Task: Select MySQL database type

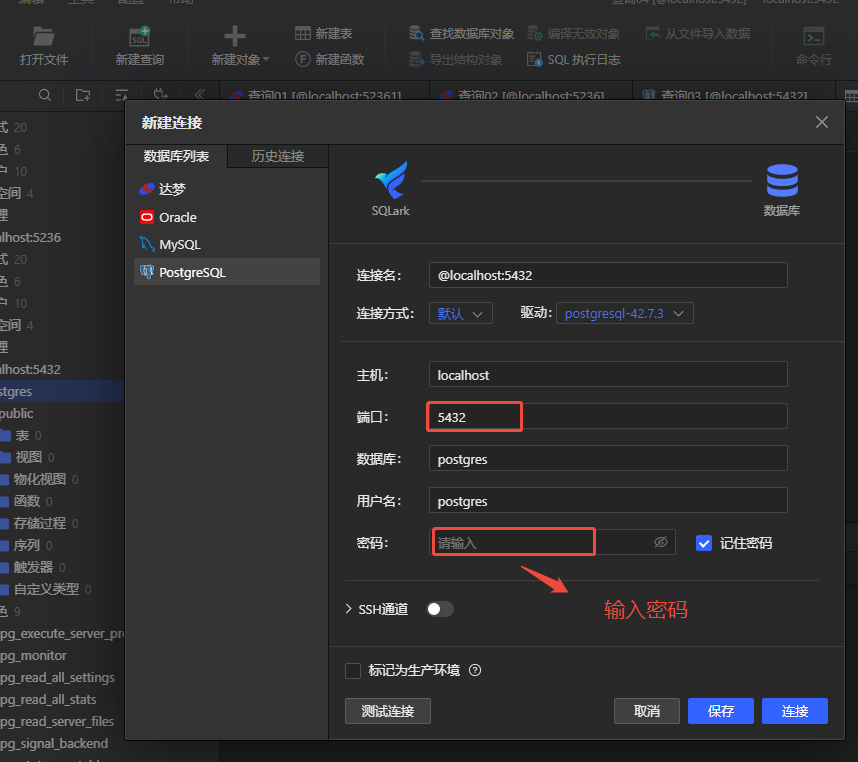Action: [x=227, y=245]
